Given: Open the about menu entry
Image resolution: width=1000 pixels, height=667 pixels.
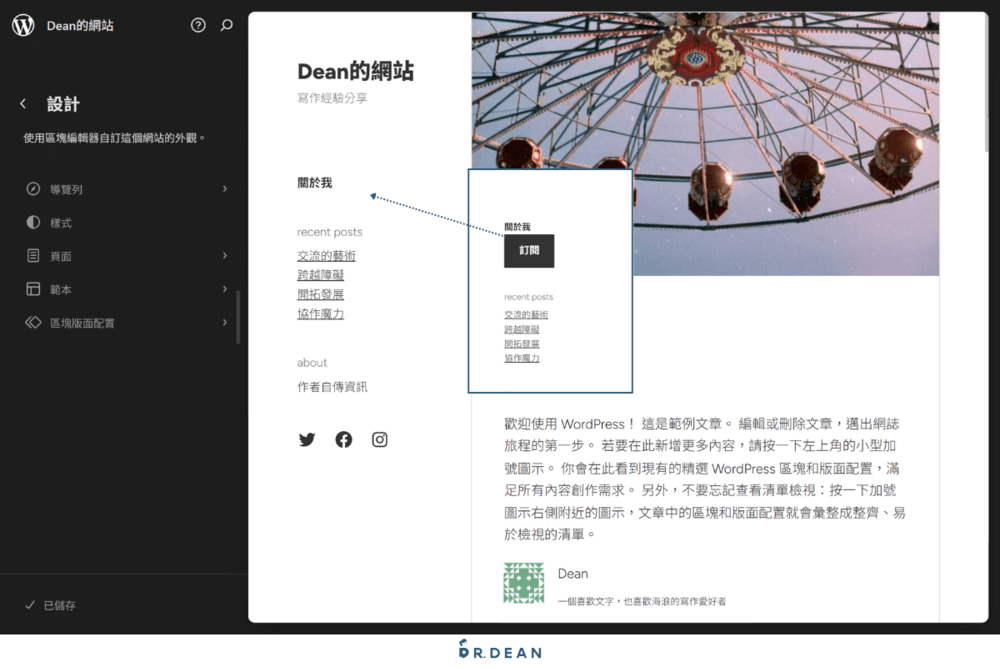Looking at the screenshot, I should pos(312,363).
